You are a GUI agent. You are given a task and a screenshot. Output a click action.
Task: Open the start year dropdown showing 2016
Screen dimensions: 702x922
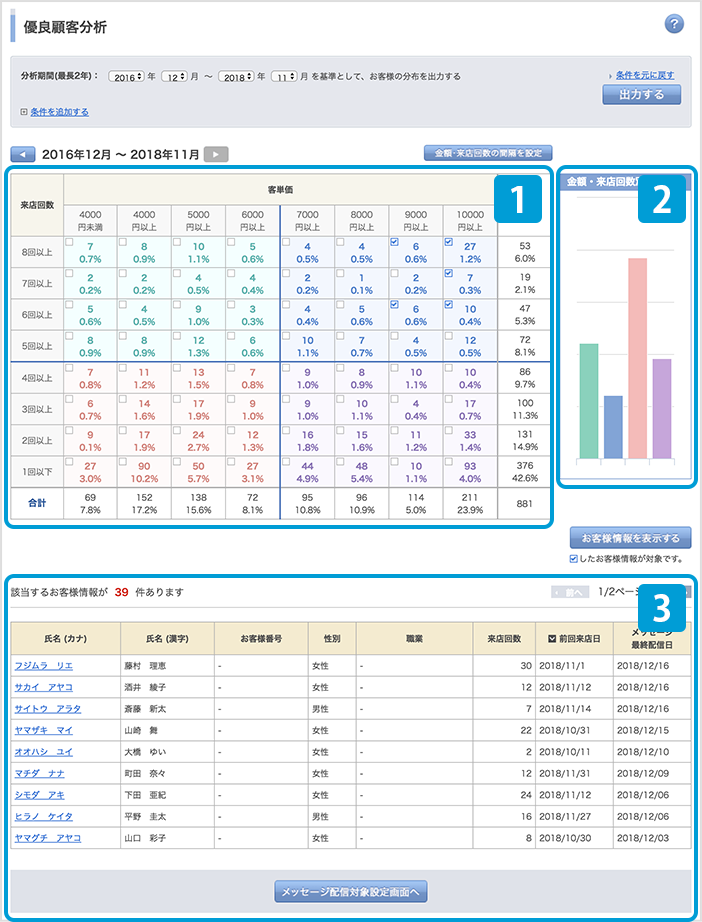126,77
